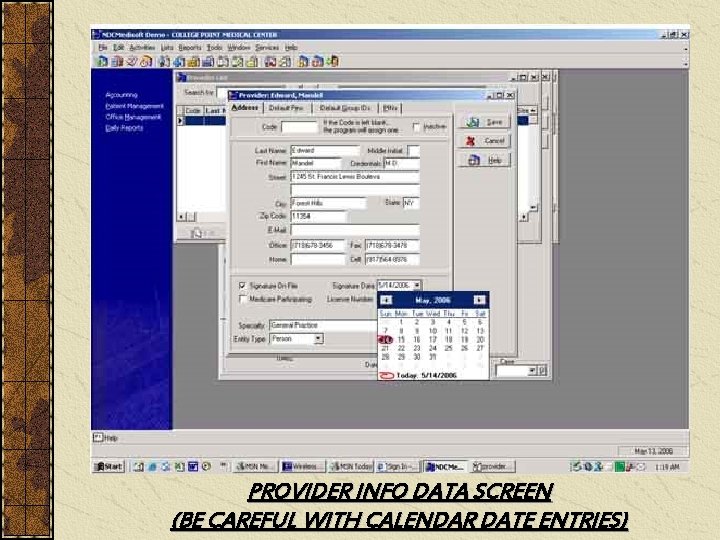Open the first Transaction Entry toolbar icon
This screenshot has width=720, height=540.
(x=101, y=61)
